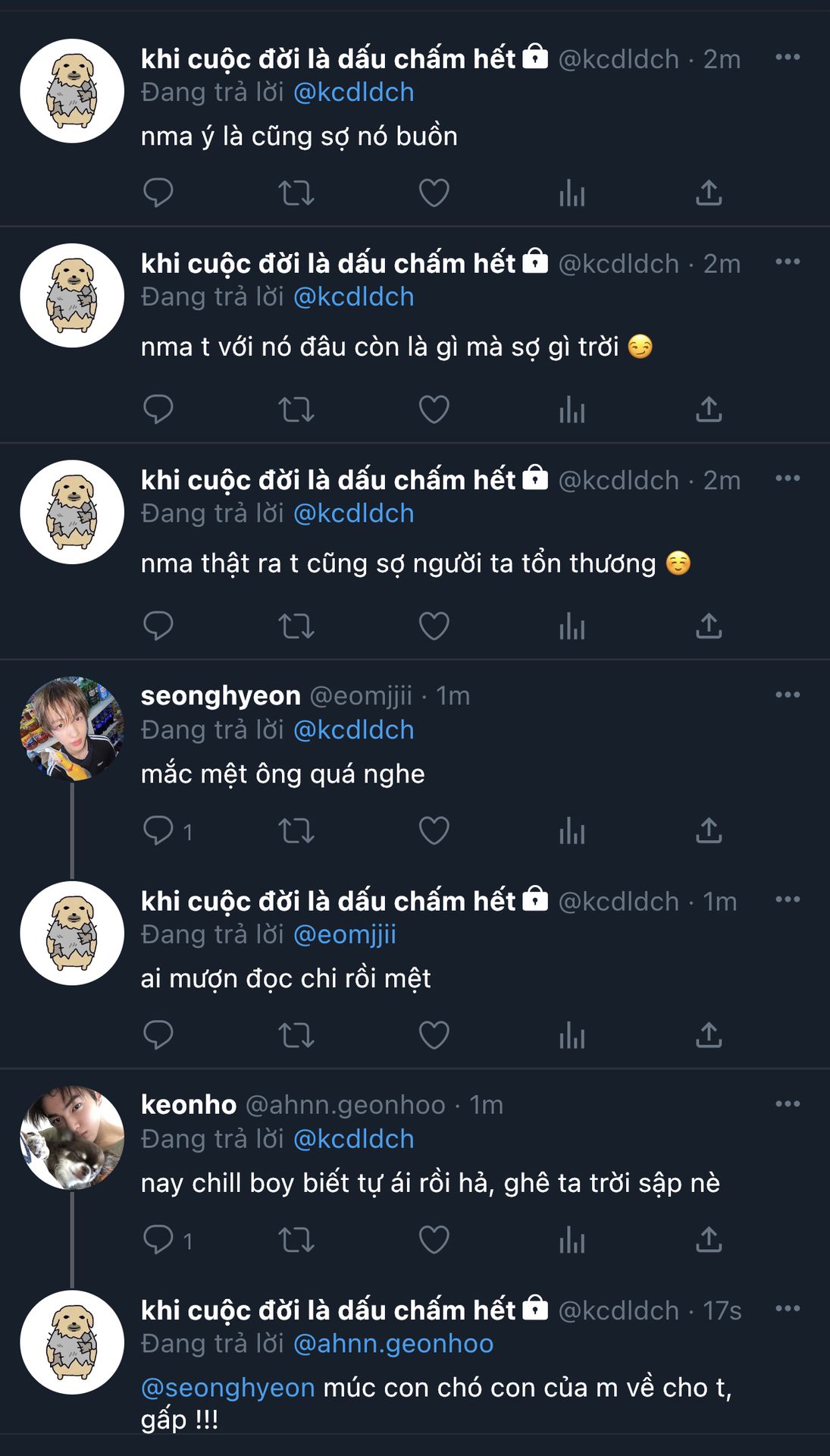The height and width of the screenshot is (1456, 830).
Task: Retweet the 'nma ý là cũng sợ nó buồn' tweet
Action: (296, 193)
